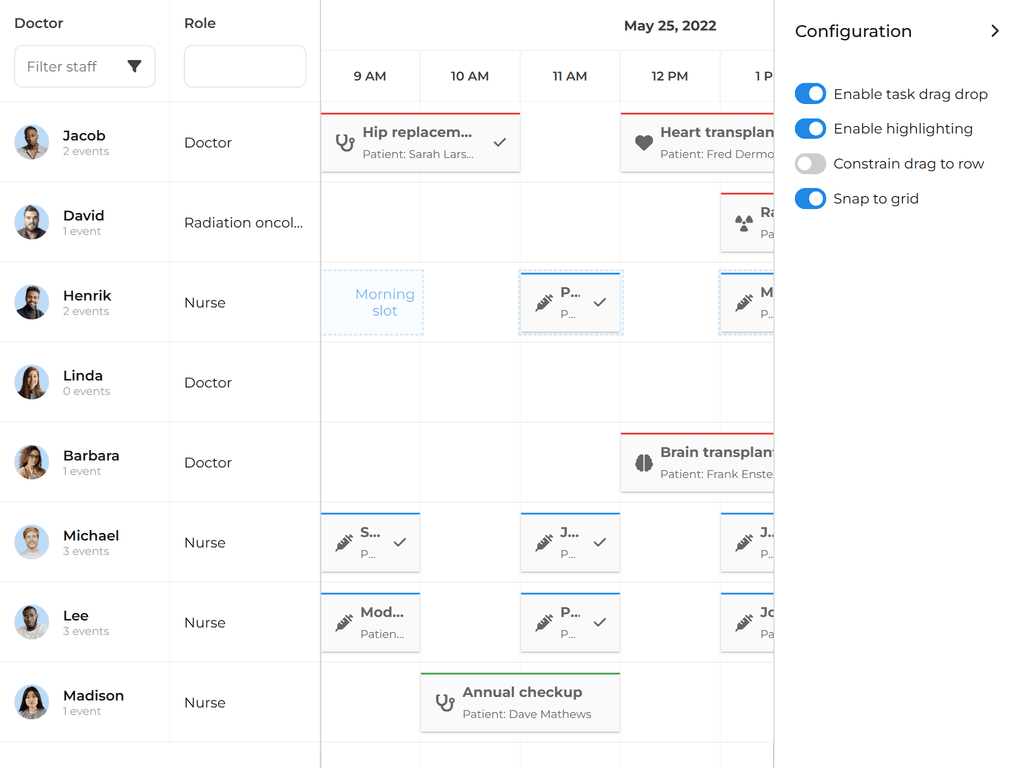The height and width of the screenshot is (768, 1024).
Task: Collapse the Configuration panel with the chevron
Action: 995,31
